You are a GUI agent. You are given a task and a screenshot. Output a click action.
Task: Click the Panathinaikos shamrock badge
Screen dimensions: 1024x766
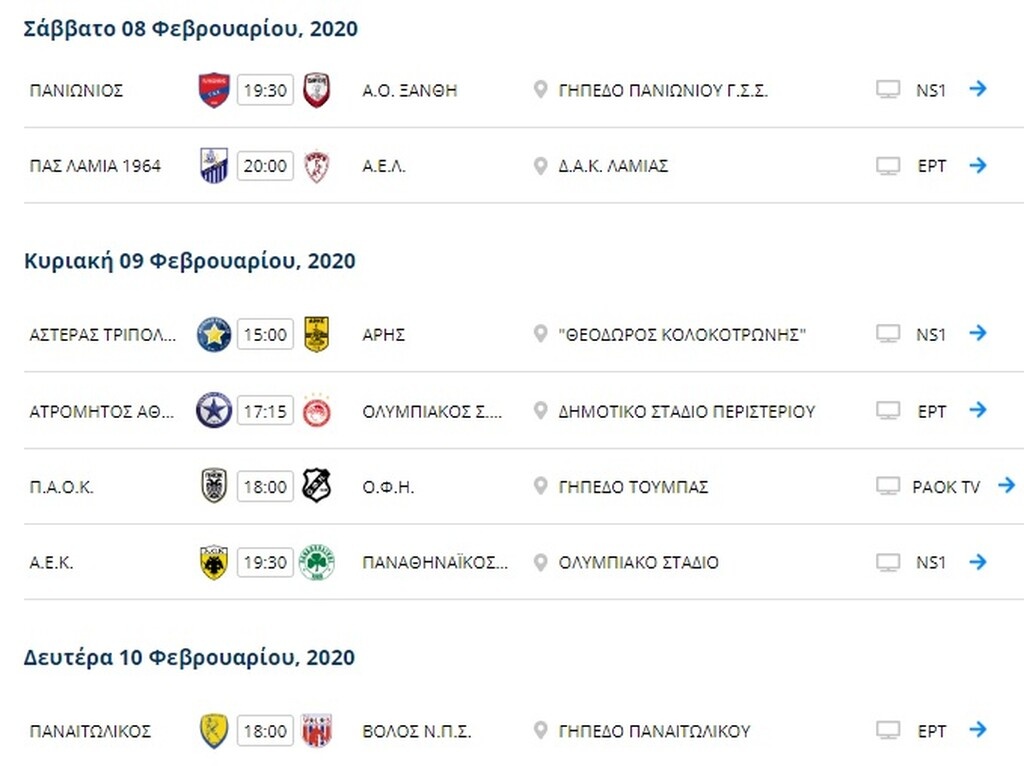click(316, 562)
